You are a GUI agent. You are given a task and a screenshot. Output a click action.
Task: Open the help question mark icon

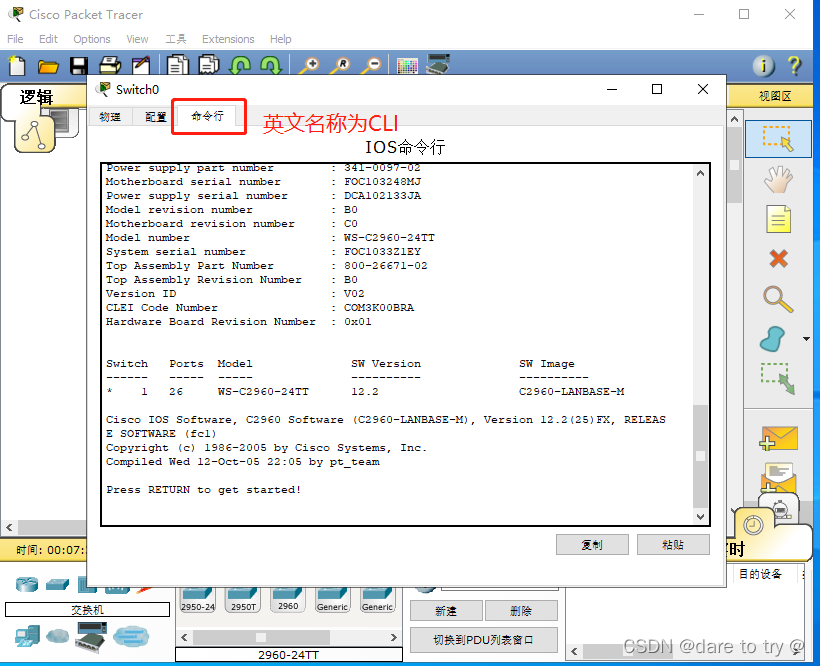coord(794,66)
